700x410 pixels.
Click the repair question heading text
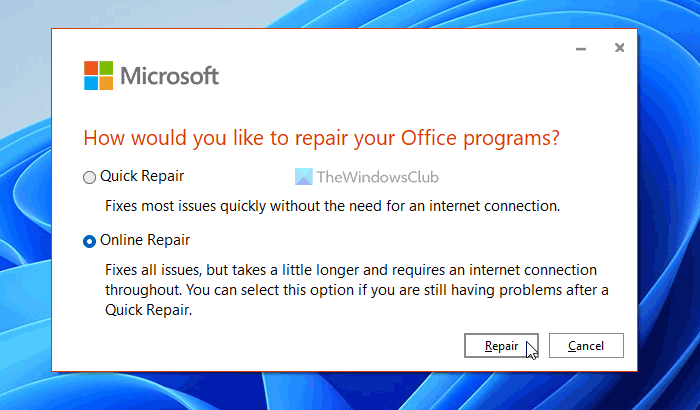321,137
